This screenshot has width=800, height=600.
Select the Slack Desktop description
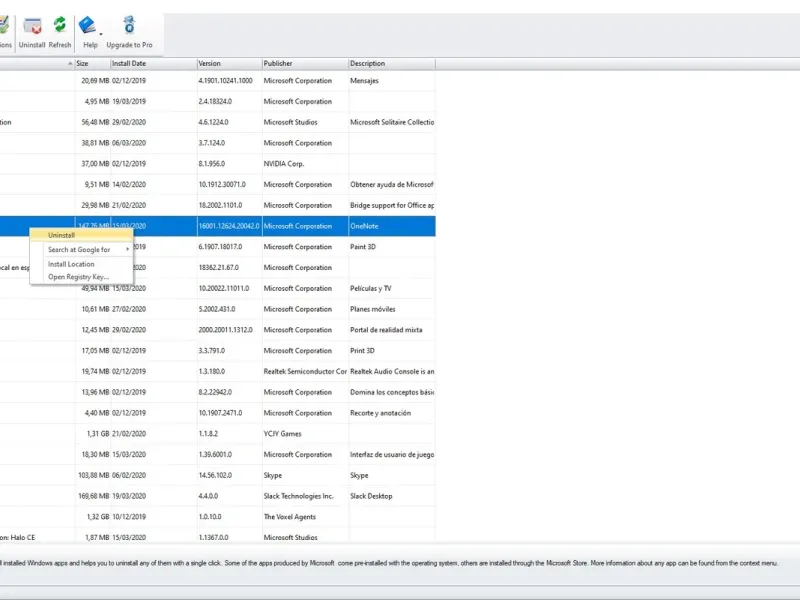click(x=371, y=496)
